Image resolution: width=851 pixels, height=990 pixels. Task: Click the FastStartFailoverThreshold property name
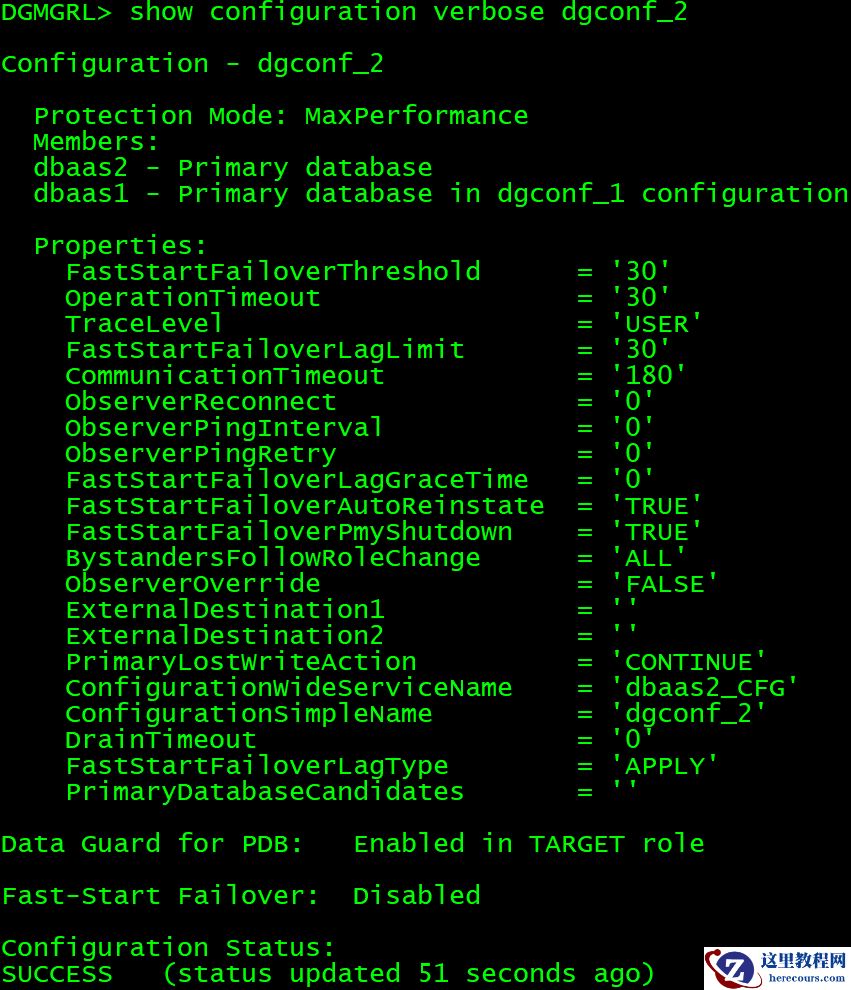pyautogui.click(x=272, y=272)
